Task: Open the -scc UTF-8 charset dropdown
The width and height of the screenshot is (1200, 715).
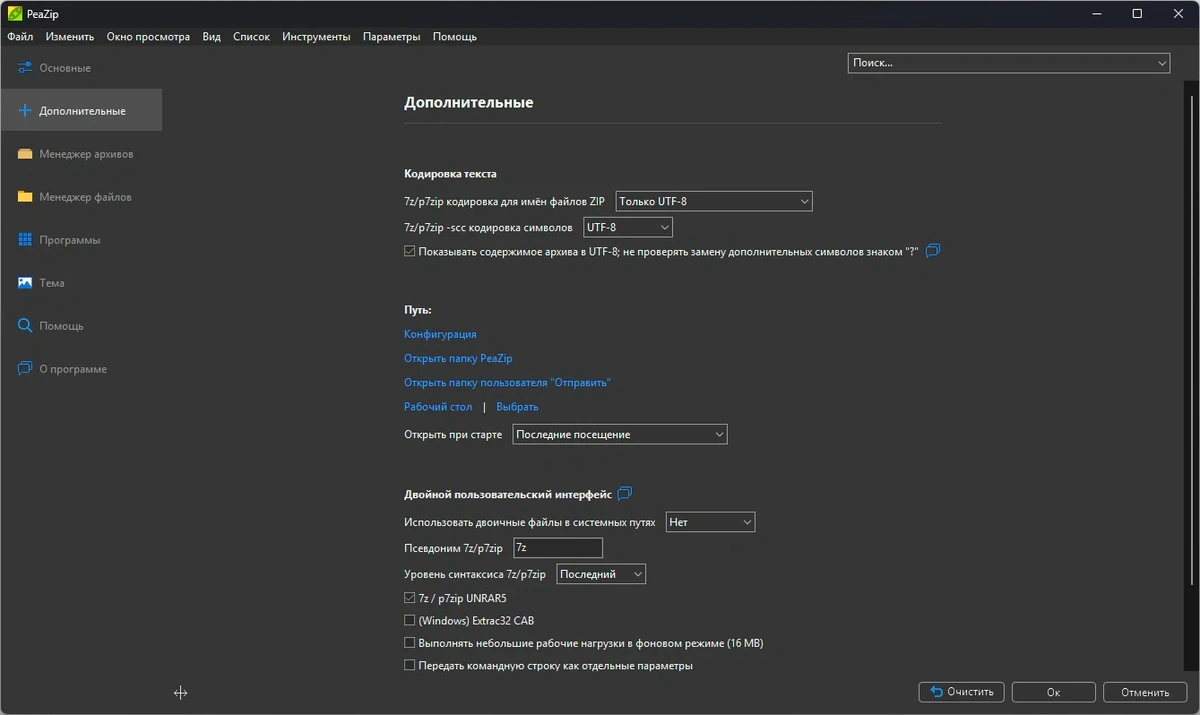Action: tap(628, 227)
